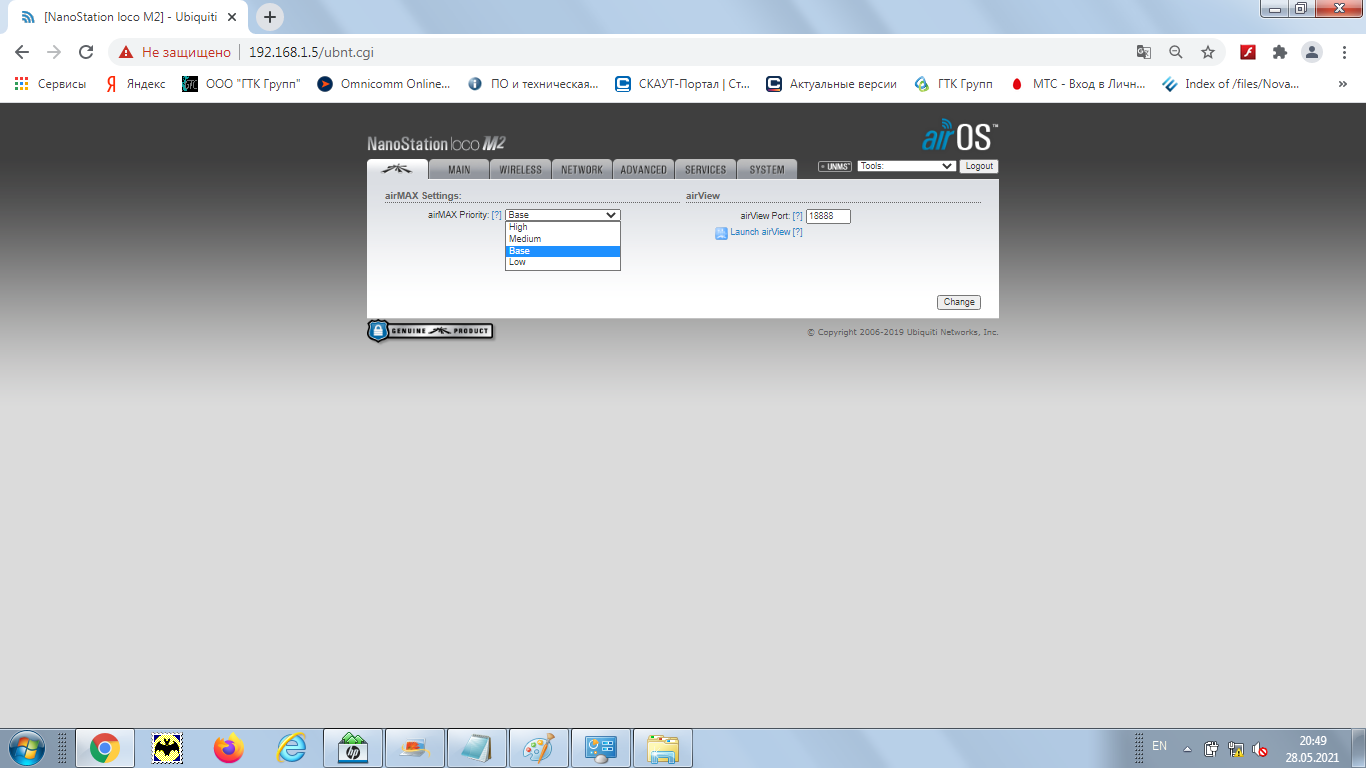This screenshot has height=768, width=1366.
Task: Click the Genuine Product badge
Action: [430, 331]
